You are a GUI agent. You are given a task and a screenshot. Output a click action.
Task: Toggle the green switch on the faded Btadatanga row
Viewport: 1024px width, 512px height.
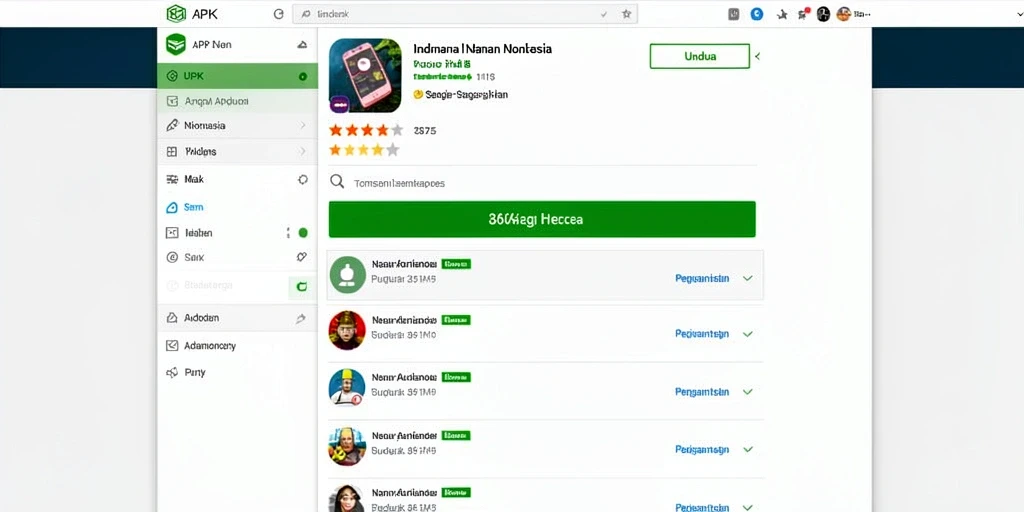tap(300, 286)
